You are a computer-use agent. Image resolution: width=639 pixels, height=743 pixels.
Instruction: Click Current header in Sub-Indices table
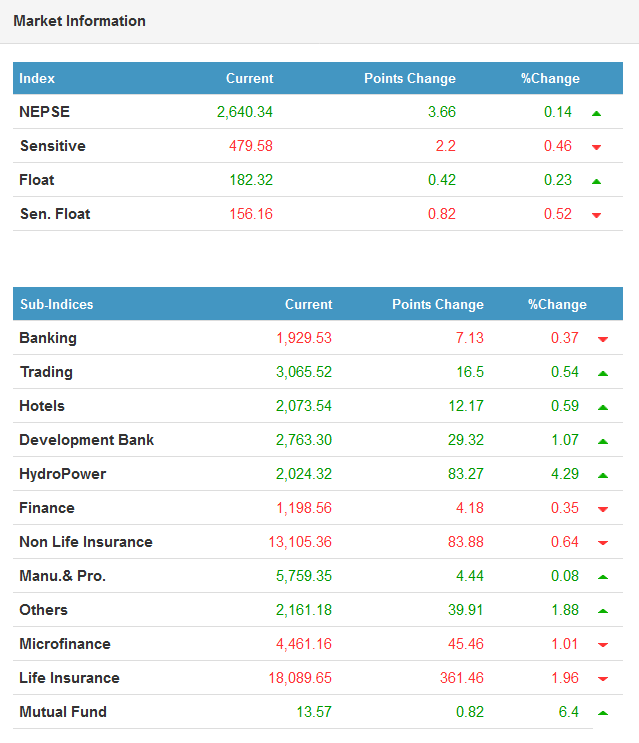coord(308,304)
